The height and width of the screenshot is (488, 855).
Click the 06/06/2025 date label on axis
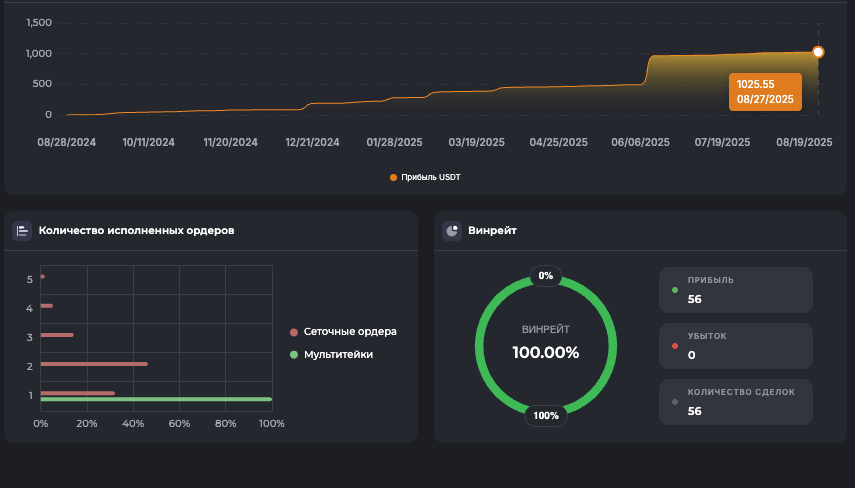pyautogui.click(x=640, y=142)
